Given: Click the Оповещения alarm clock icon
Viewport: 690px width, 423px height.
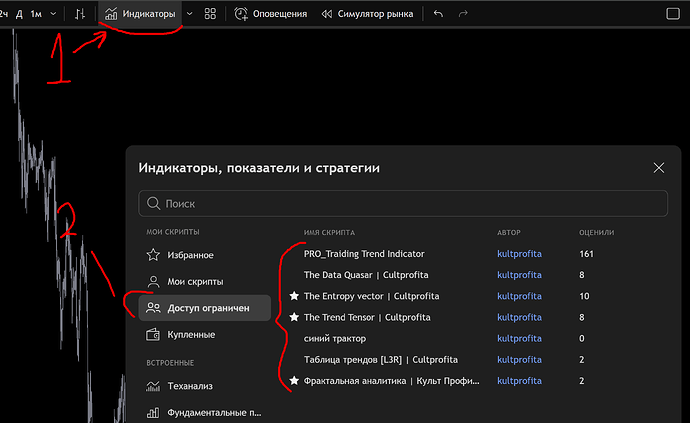Looking at the screenshot, I should 242,14.
